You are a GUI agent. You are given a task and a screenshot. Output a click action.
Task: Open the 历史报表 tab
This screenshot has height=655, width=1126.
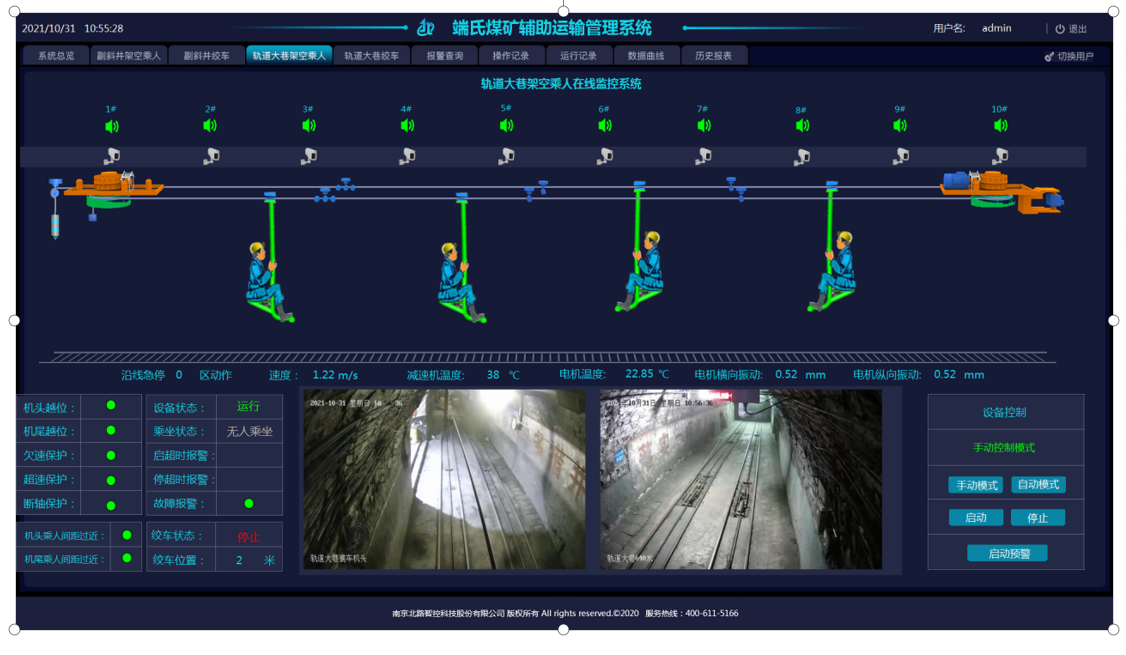713,56
